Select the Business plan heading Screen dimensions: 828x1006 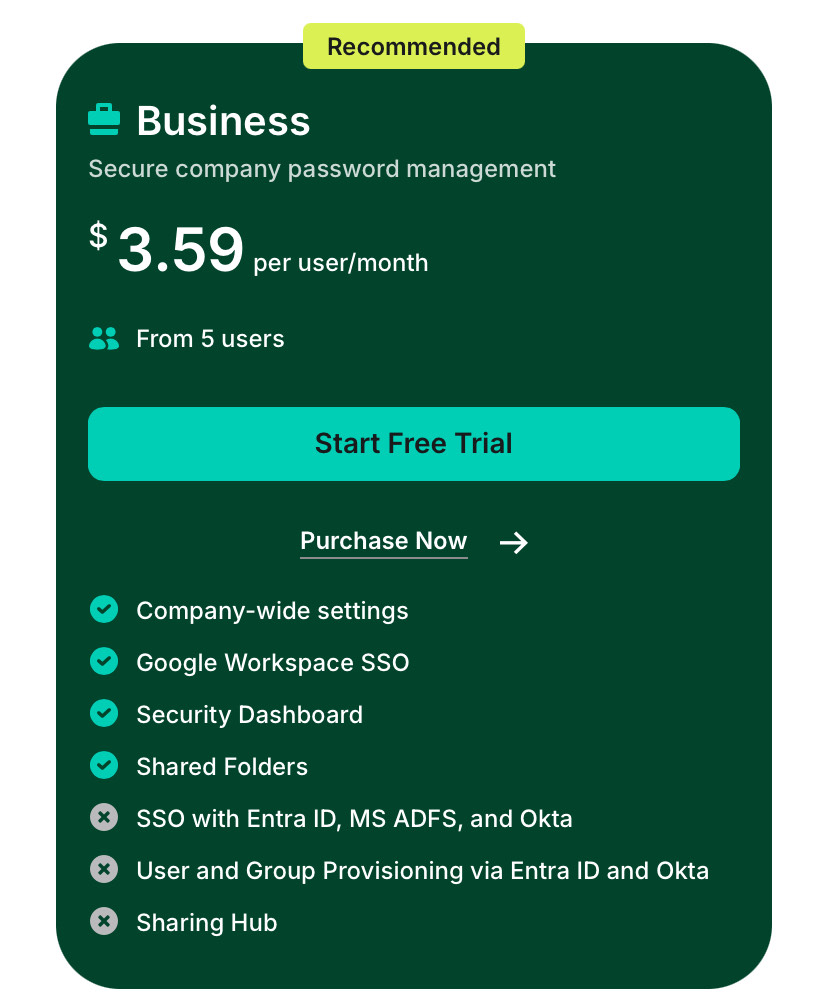pos(223,121)
